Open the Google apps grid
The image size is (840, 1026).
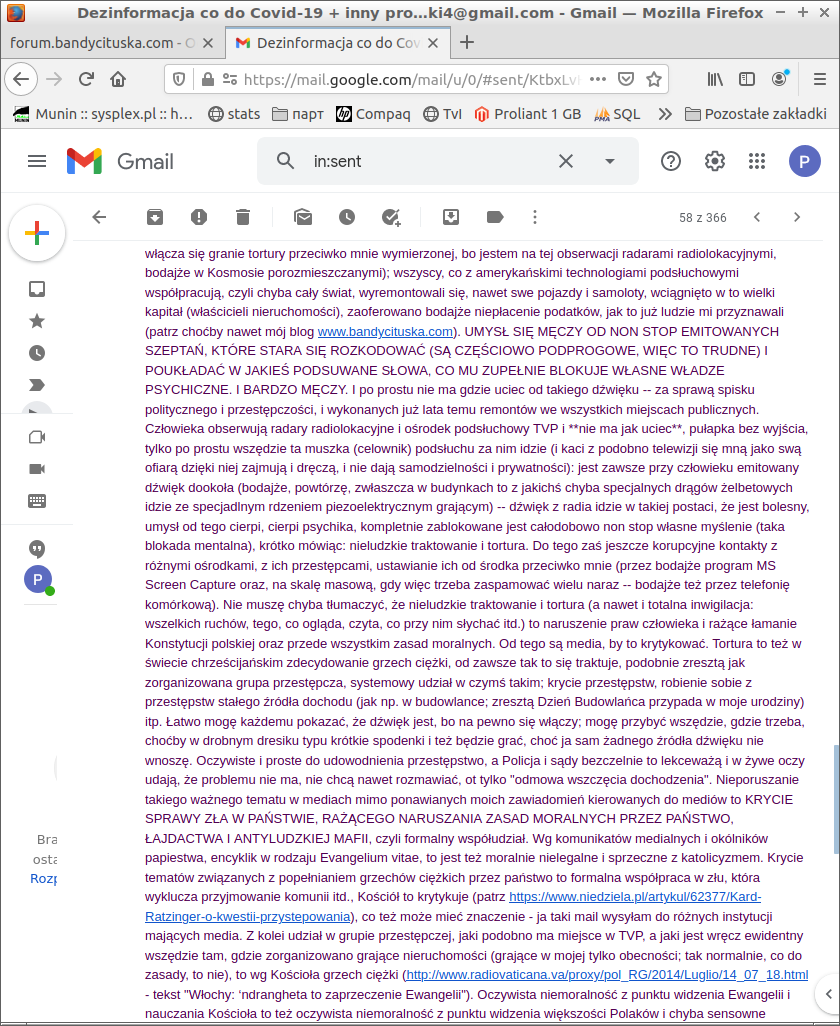[757, 161]
